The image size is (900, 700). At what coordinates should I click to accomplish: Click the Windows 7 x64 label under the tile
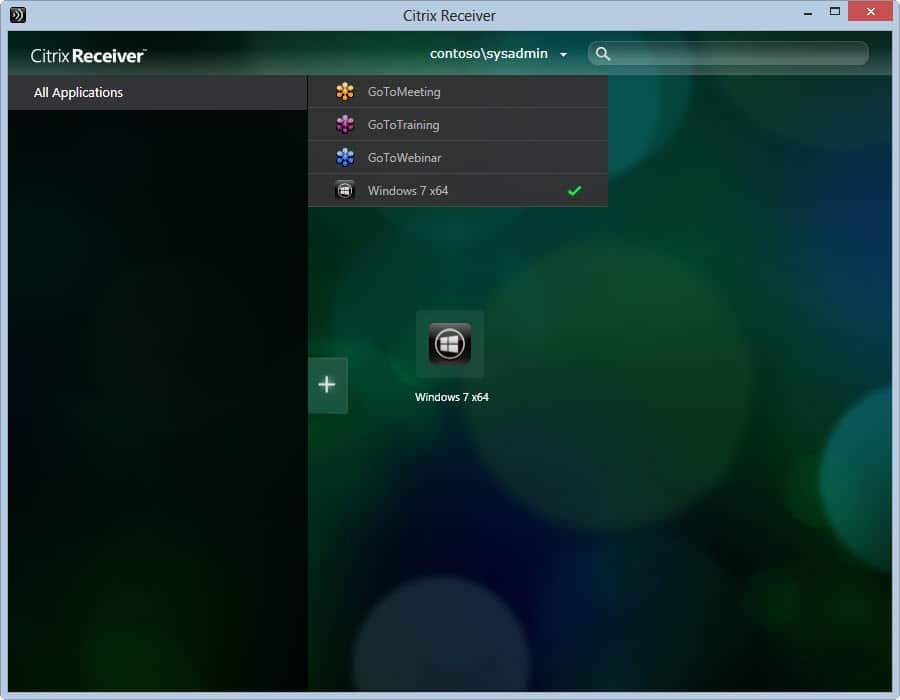[452, 397]
